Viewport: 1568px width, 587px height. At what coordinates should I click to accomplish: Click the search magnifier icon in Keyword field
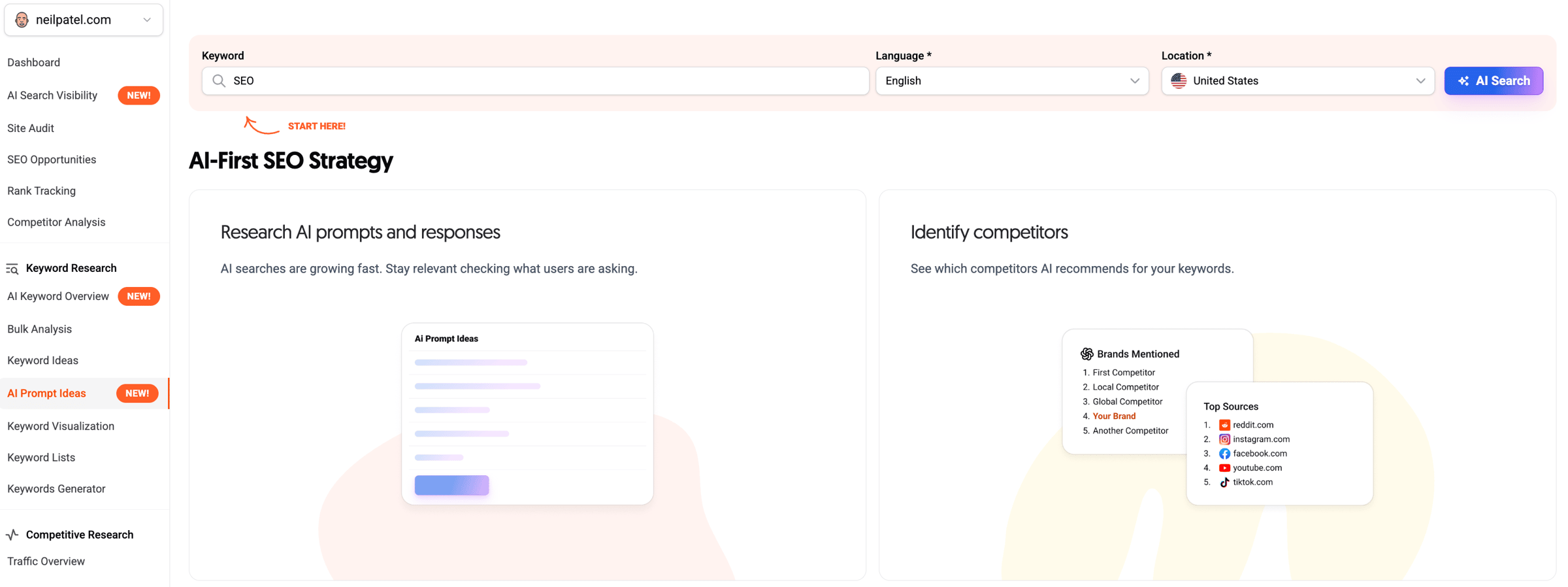[x=219, y=81]
